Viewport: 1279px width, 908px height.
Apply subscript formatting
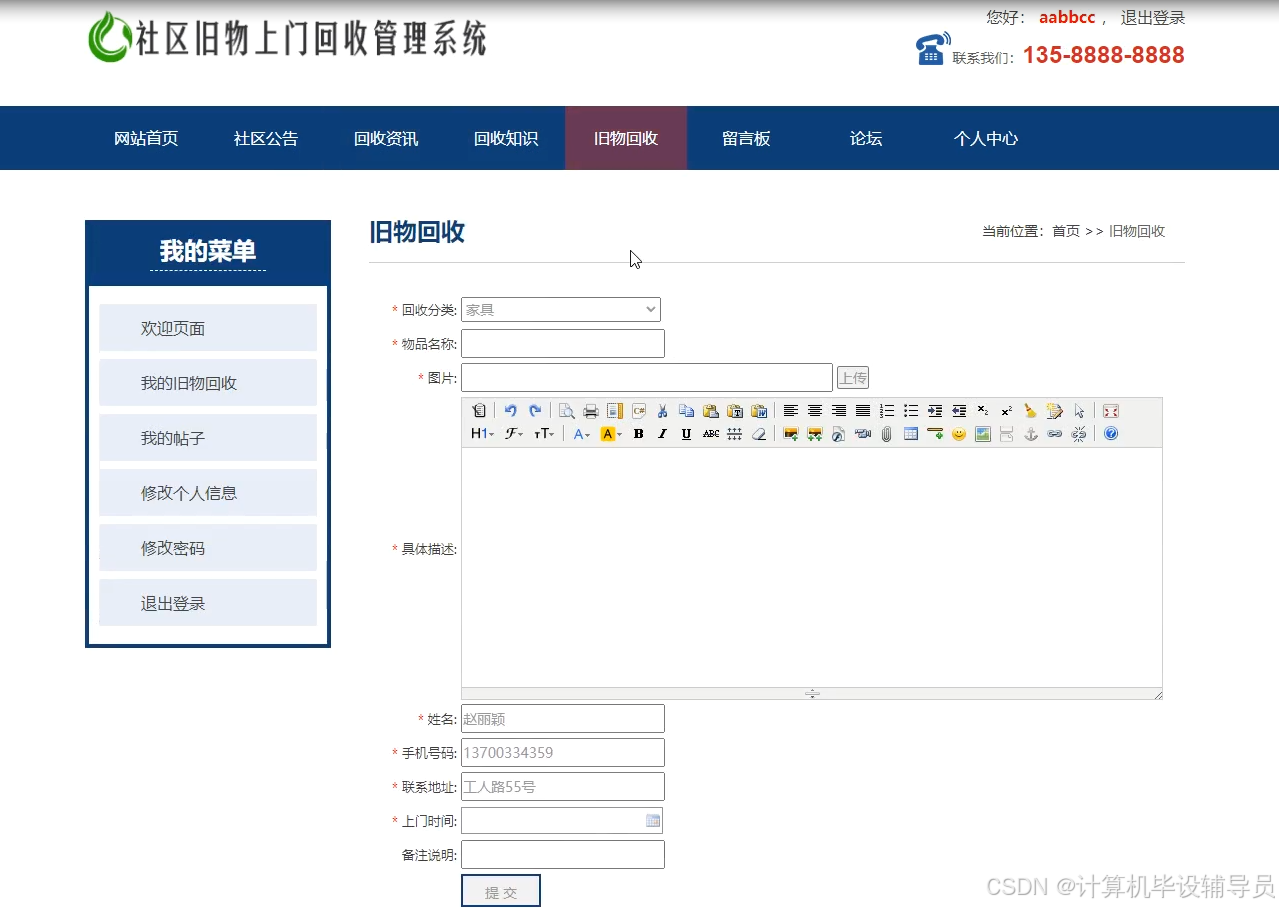tap(983, 411)
